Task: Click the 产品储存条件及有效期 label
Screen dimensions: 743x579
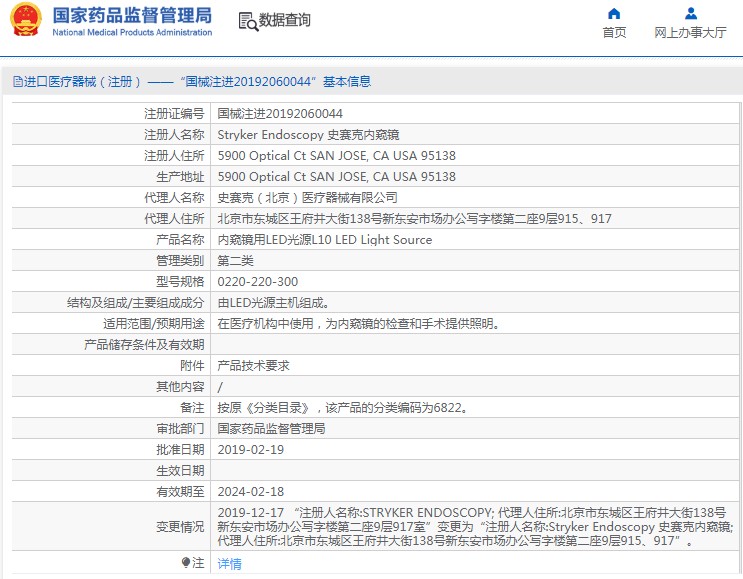Action: [144, 344]
